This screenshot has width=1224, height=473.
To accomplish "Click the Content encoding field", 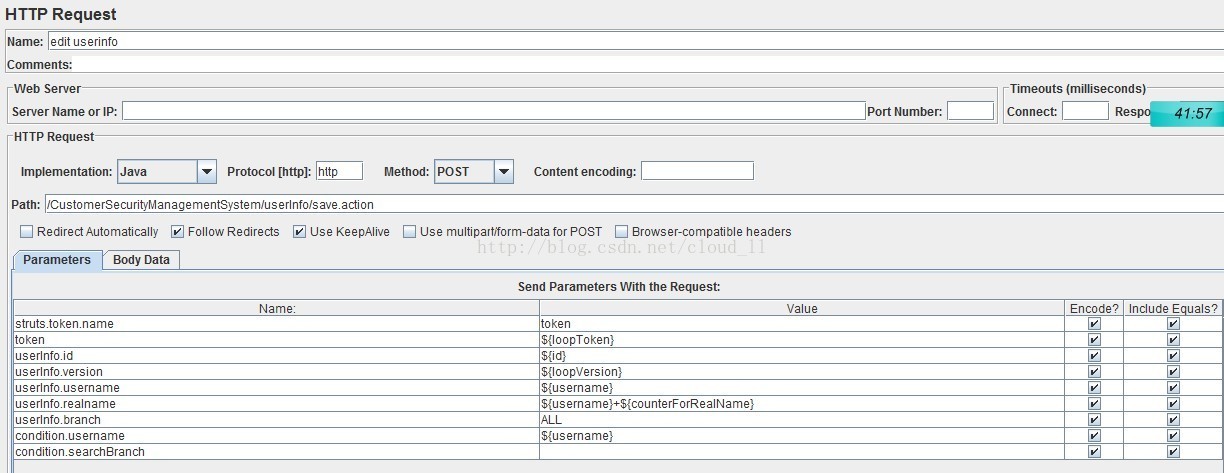I will (x=697, y=171).
